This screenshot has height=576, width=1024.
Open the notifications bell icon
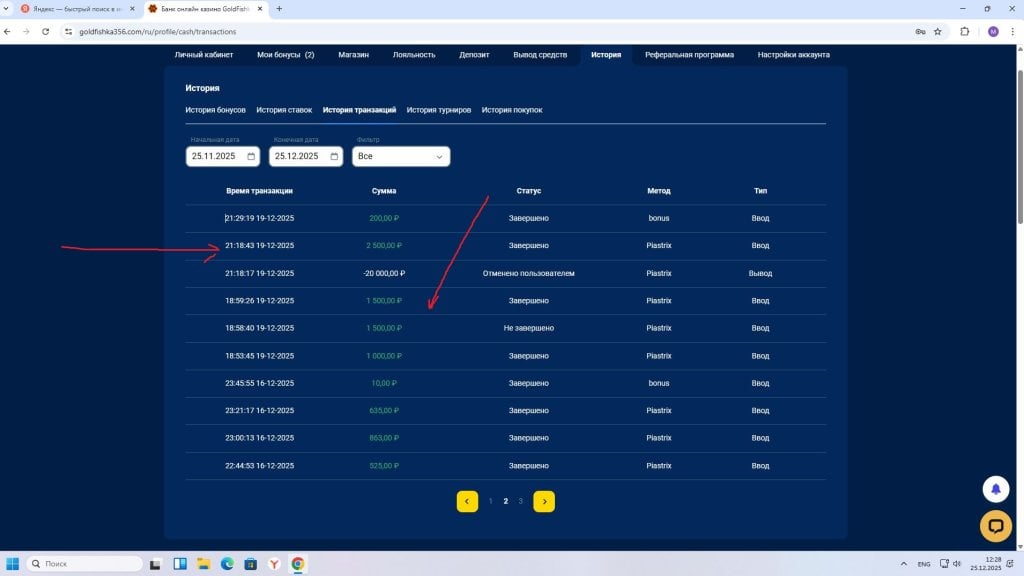coord(995,488)
